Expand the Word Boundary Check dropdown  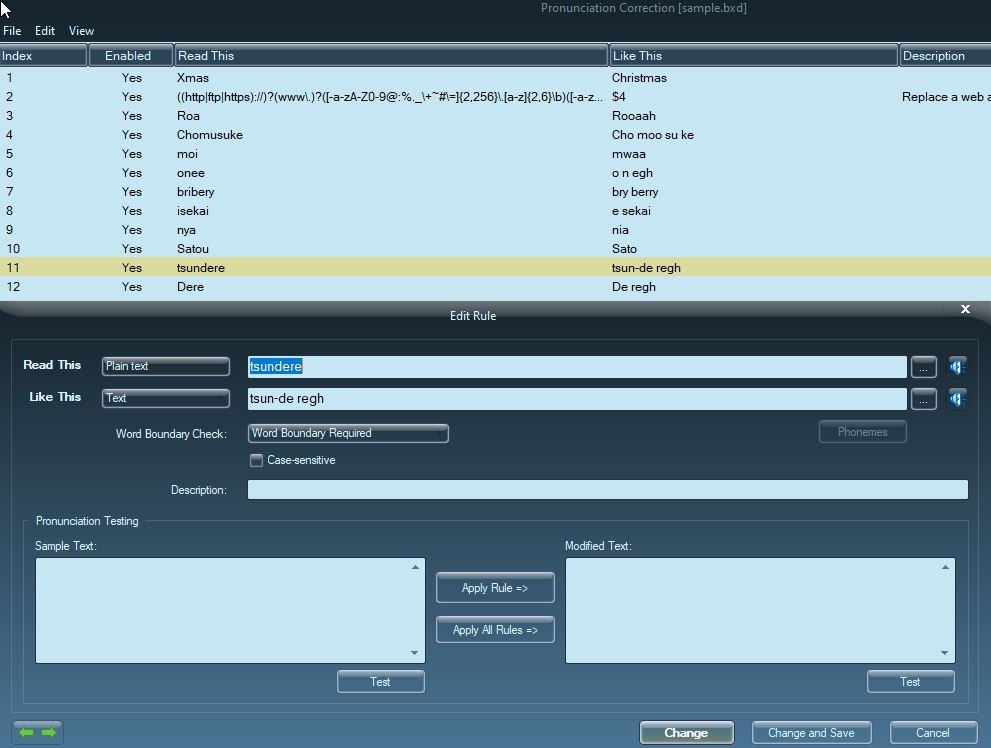tap(348, 433)
